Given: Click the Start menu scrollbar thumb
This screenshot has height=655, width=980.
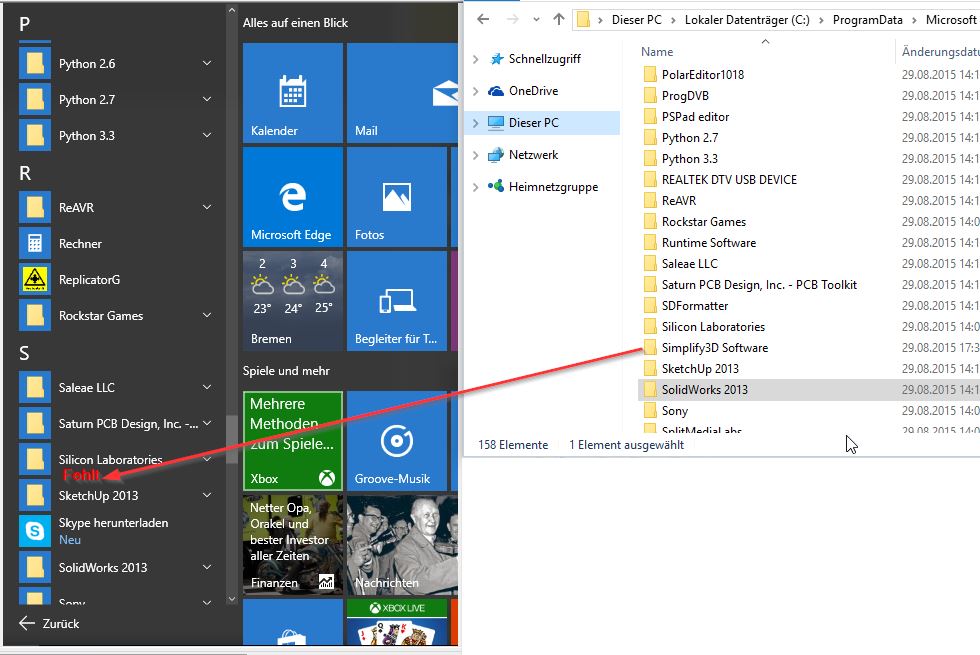Looking at the screenshot, I should (231, 439).
